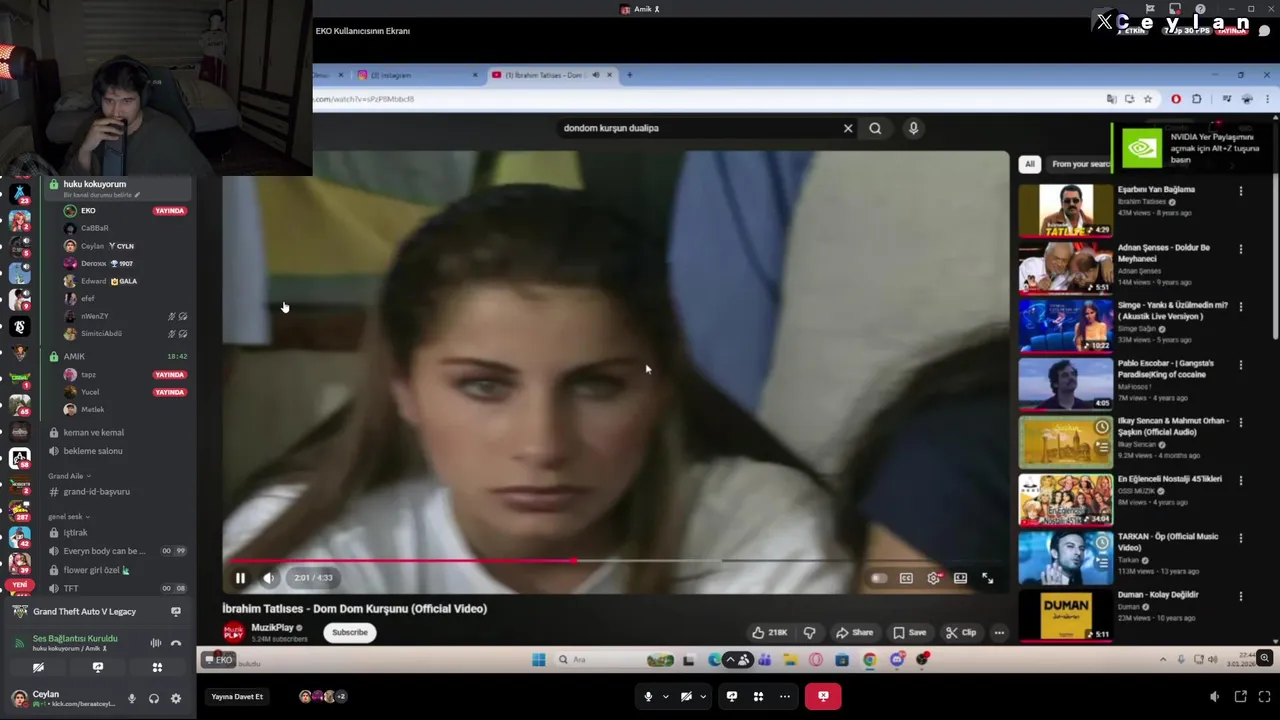Image resolution: width=1280 pixels, height=720 pixels.
Task: Collapse the 'Grand Aile' category
Action: tap(69, 476)
